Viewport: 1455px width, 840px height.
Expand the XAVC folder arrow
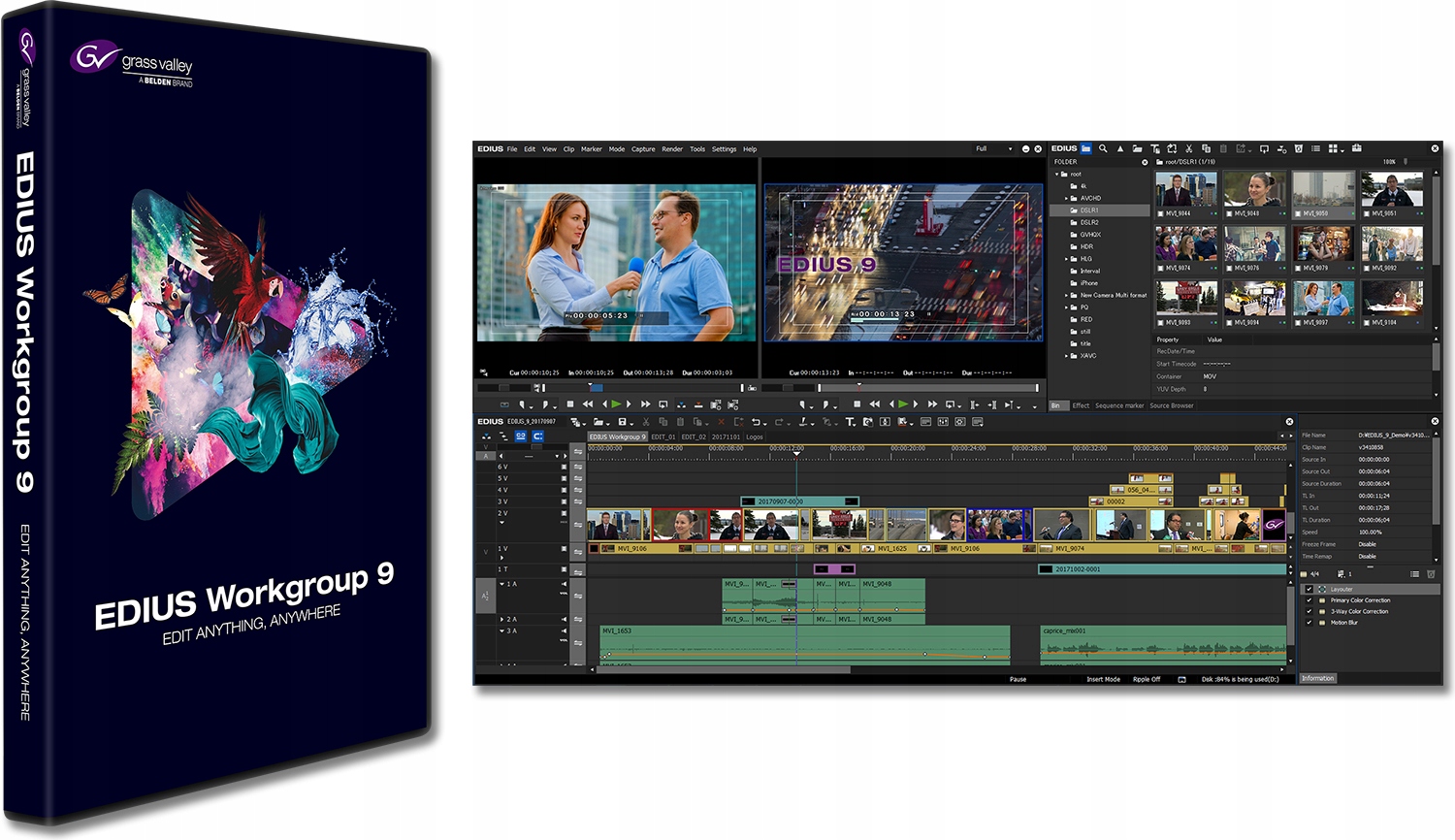(x=1066, y=356)
